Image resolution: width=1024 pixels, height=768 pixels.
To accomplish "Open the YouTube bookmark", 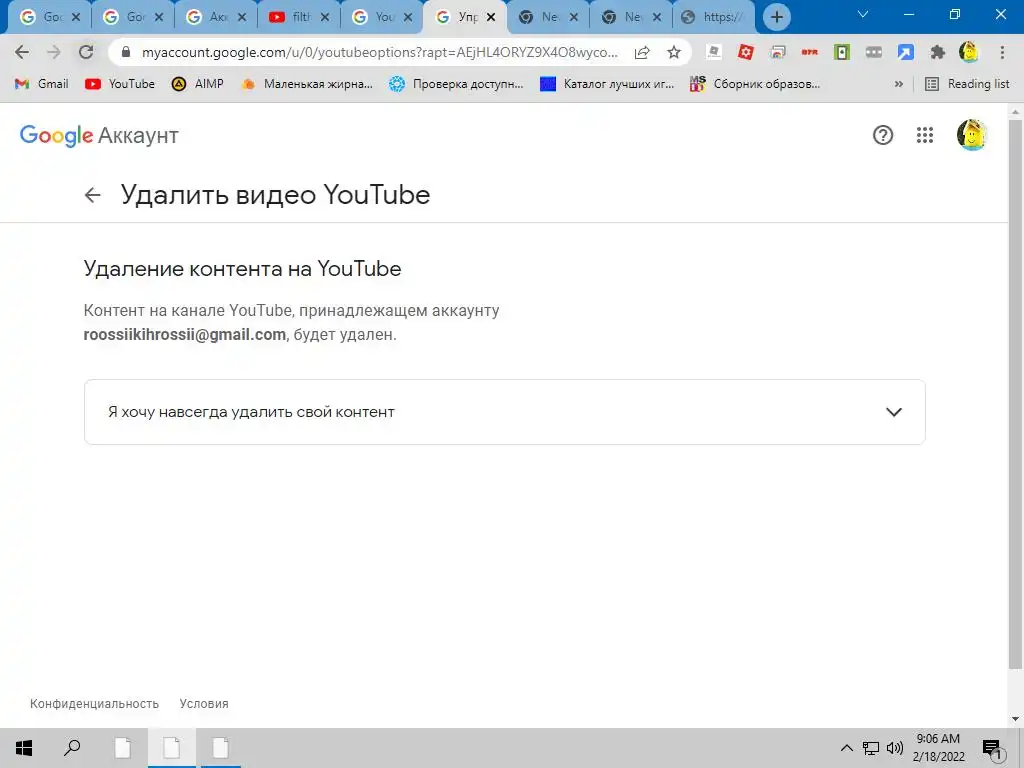I will (120, 84).
